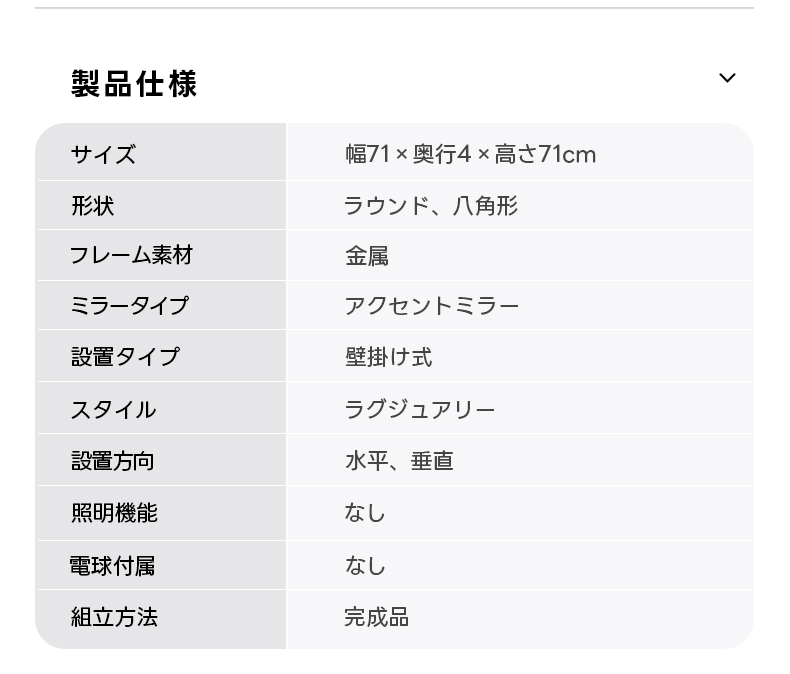Click the 幅71×奥行4×高さ71cm size value
Image resolution: width=790 pixels, height=674 pixels.
(x=470, y=154)
